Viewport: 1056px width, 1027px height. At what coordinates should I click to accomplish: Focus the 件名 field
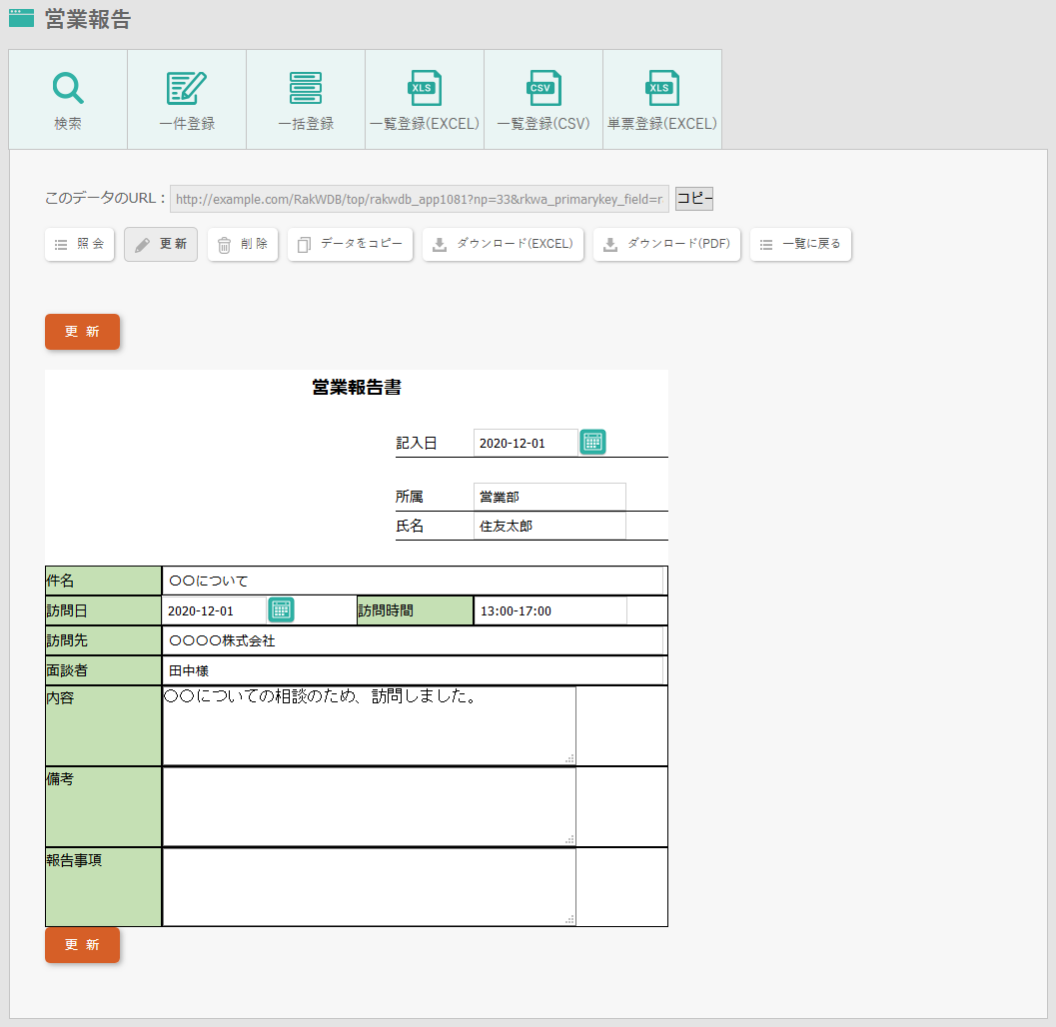point(413,581)
